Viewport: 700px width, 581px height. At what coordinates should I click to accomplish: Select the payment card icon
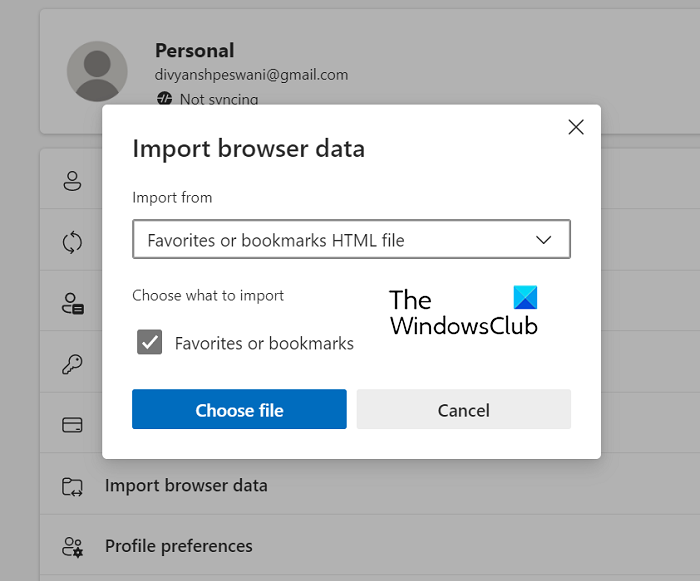(72, 425)
